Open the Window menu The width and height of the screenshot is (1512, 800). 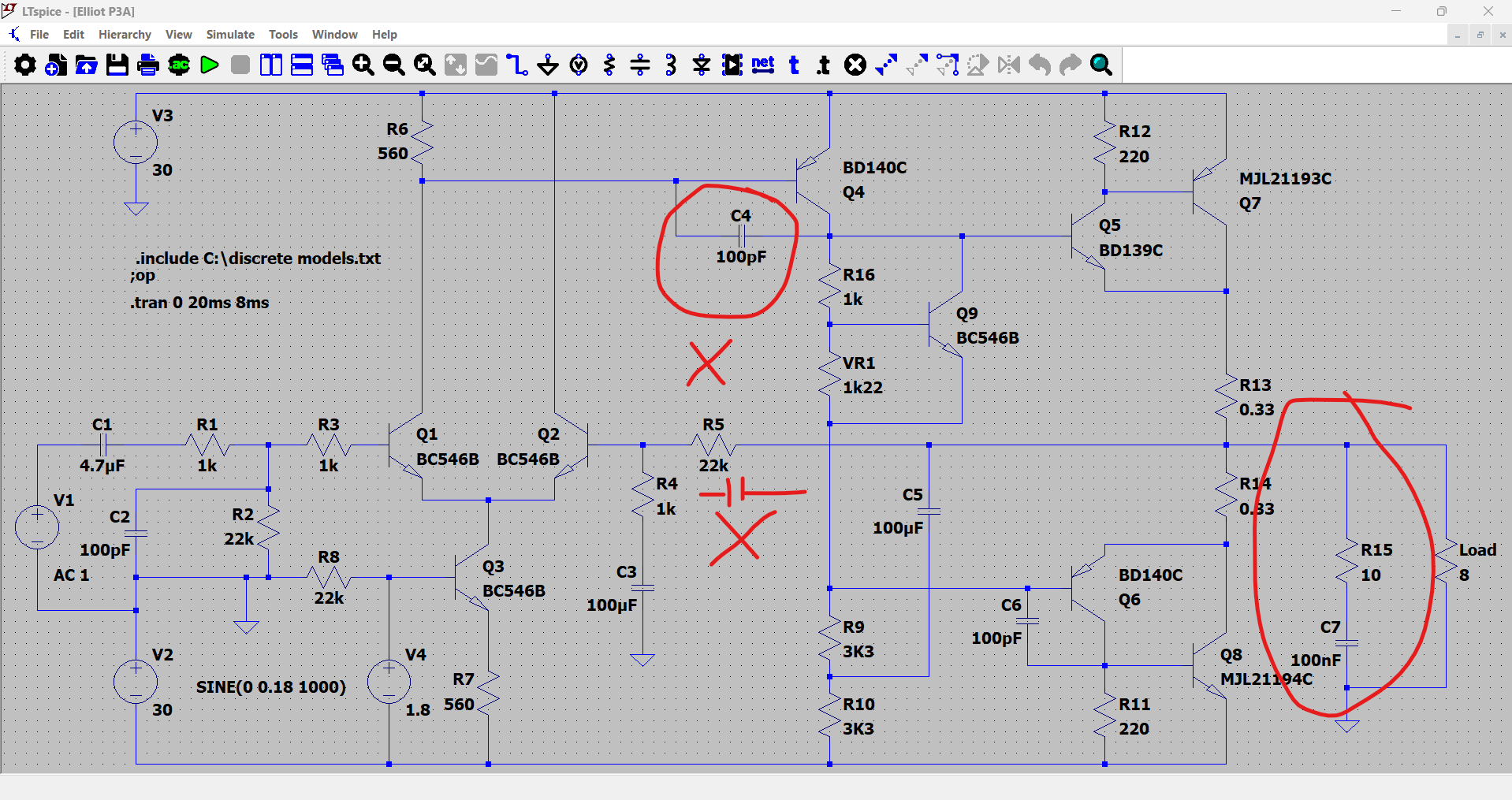[335, 35]
